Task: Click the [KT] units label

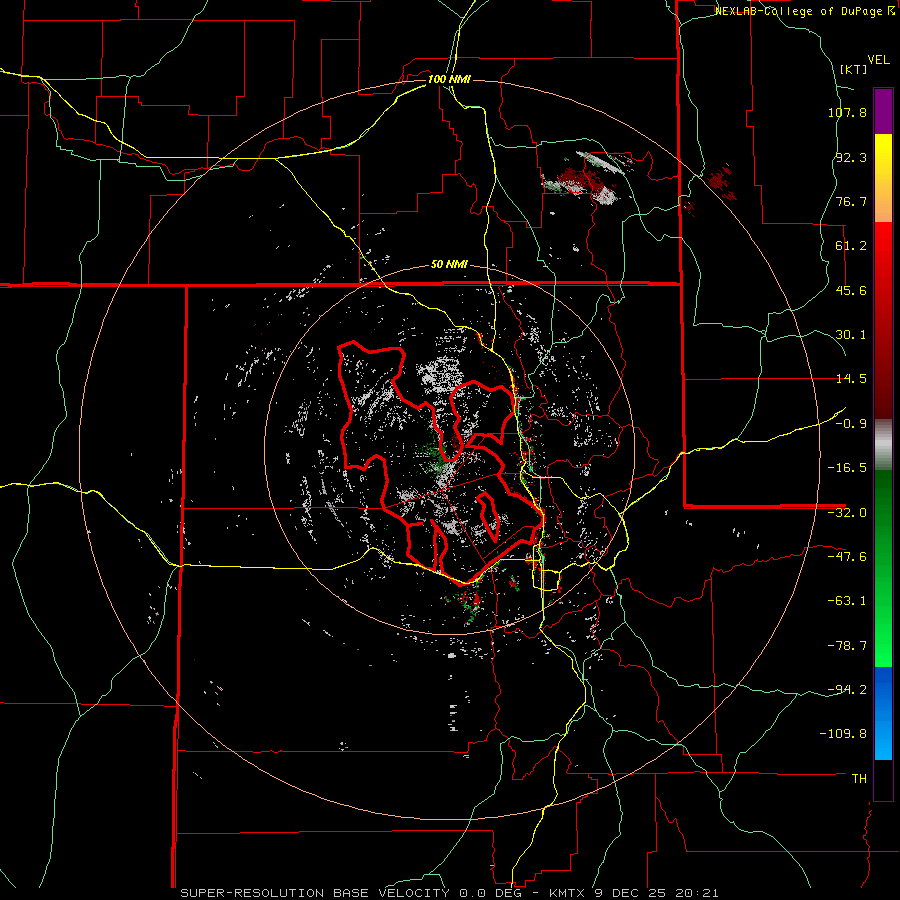Action: tap(854, 69)
